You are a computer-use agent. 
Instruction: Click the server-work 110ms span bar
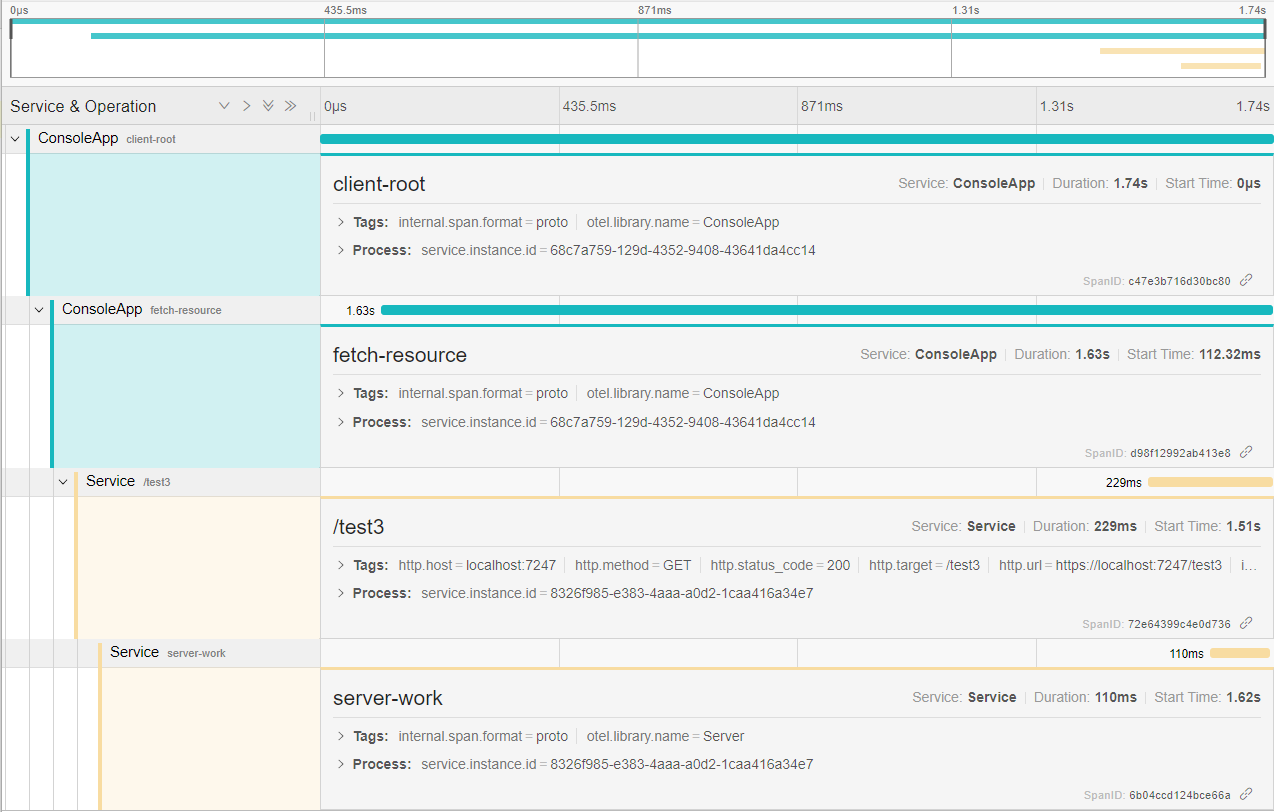coord(1239,653)
